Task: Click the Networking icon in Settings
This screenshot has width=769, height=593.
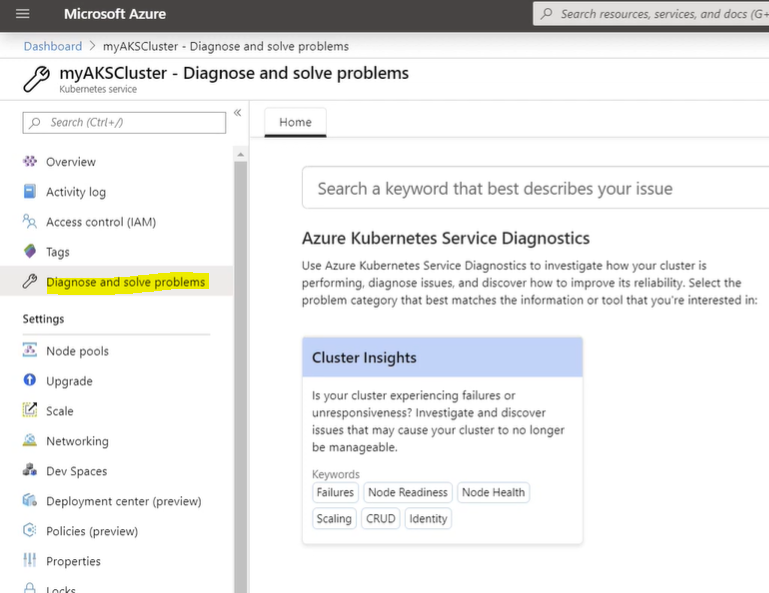Action: (x=29, y=441)
